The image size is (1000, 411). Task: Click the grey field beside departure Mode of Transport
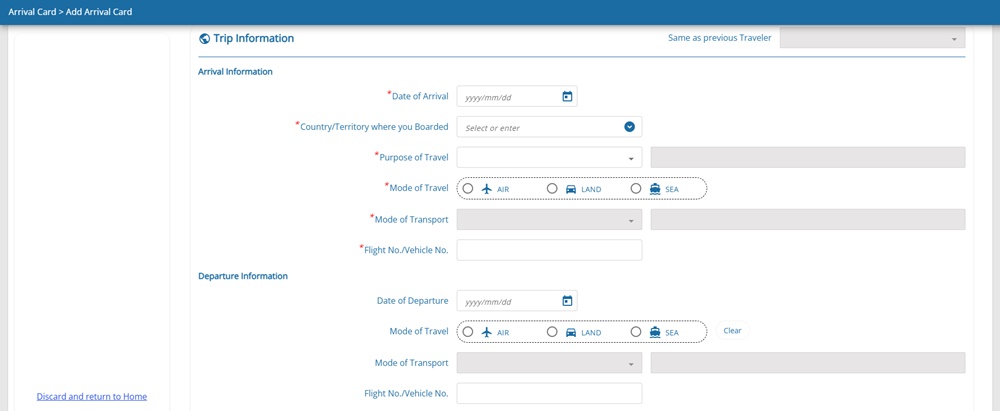pos(808,362)
